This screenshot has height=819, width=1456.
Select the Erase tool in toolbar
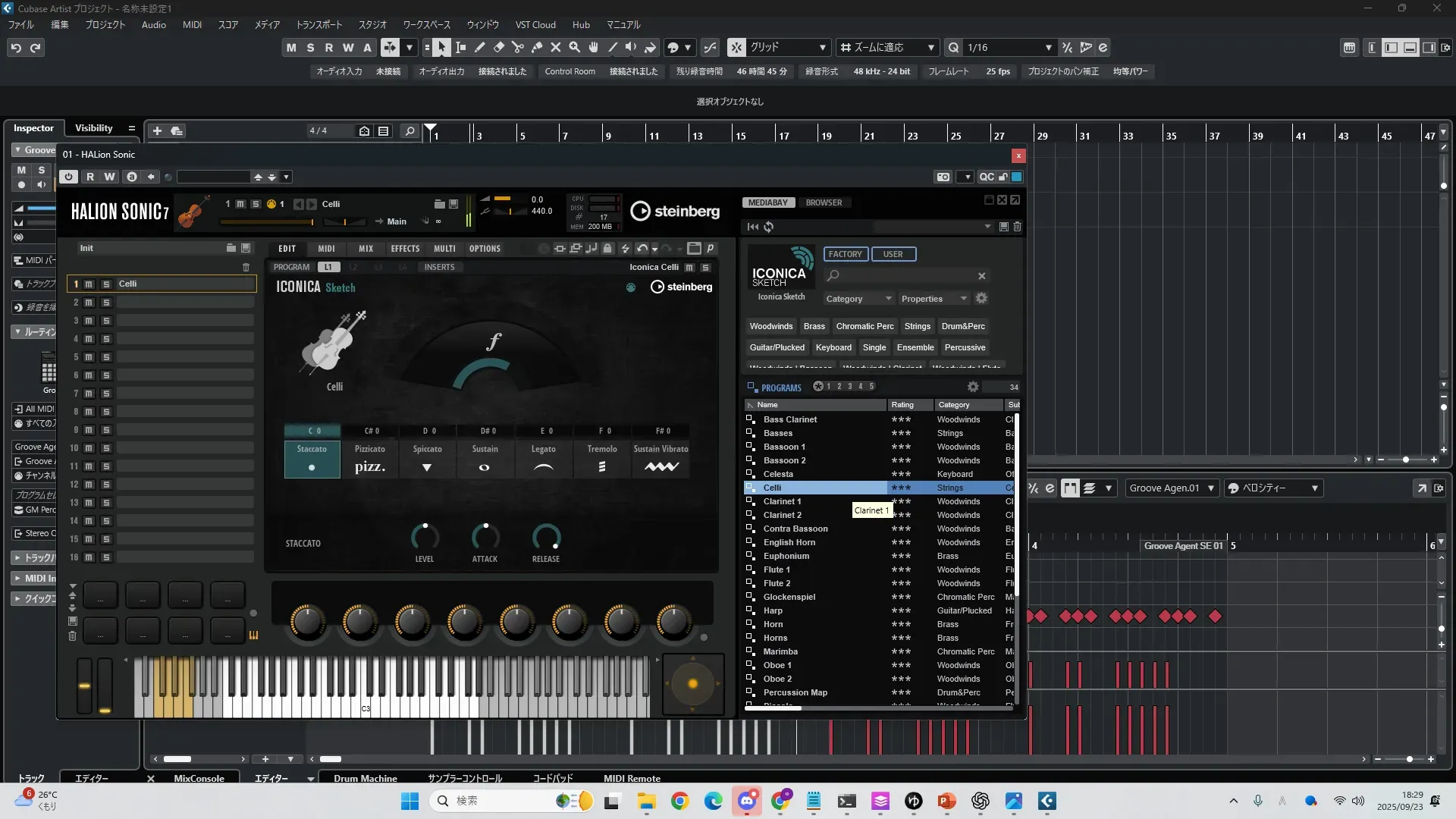click(x=498, y=48)
